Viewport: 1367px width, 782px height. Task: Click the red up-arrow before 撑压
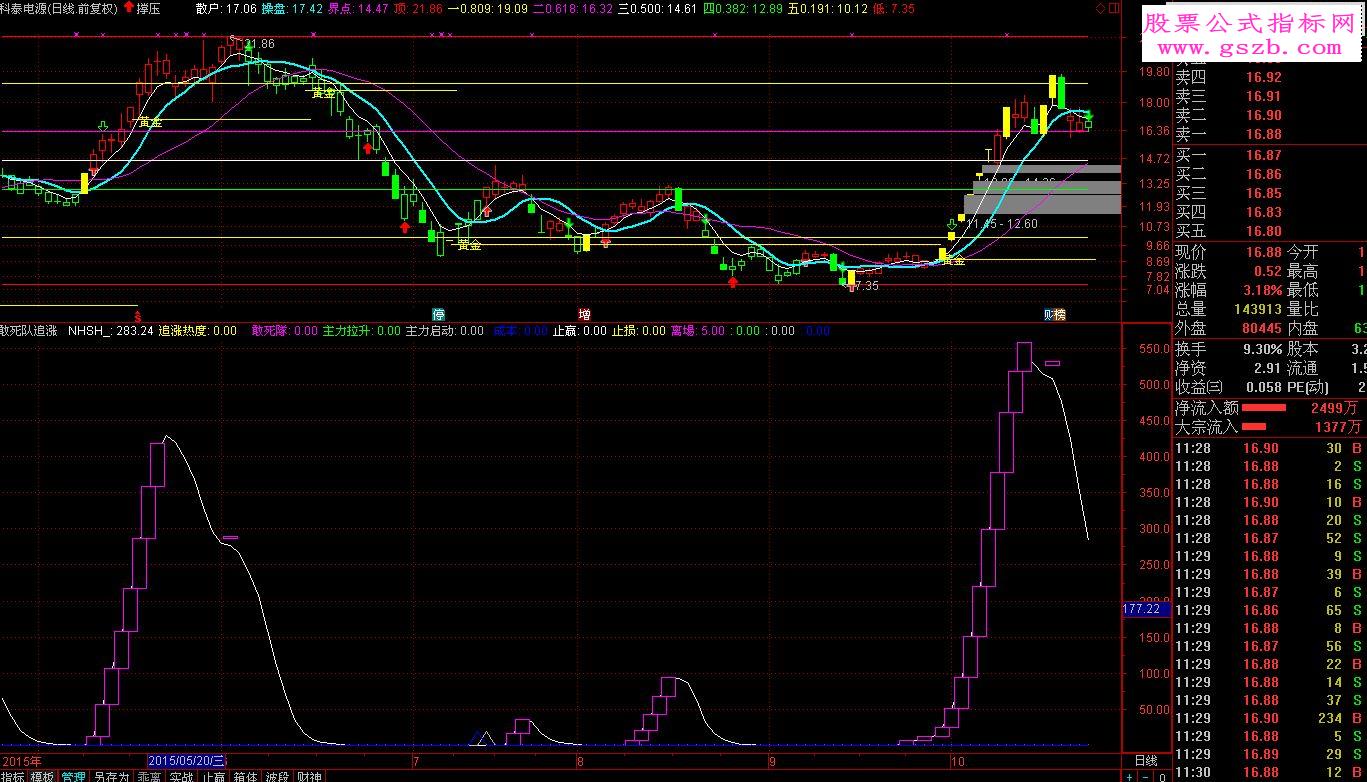(x=128, y=8)
